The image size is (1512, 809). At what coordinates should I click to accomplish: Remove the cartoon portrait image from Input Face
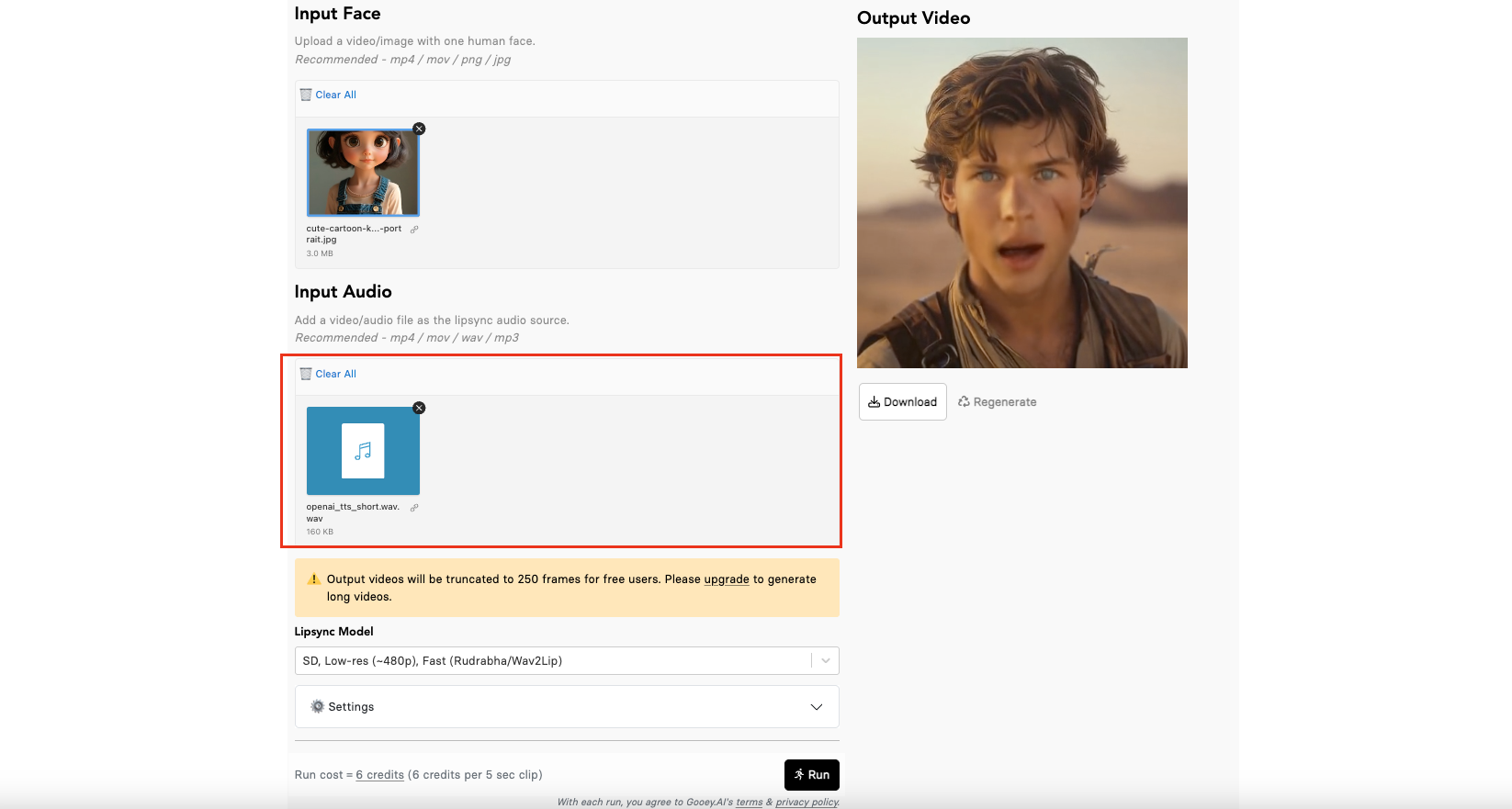click(x=419, y=129)
